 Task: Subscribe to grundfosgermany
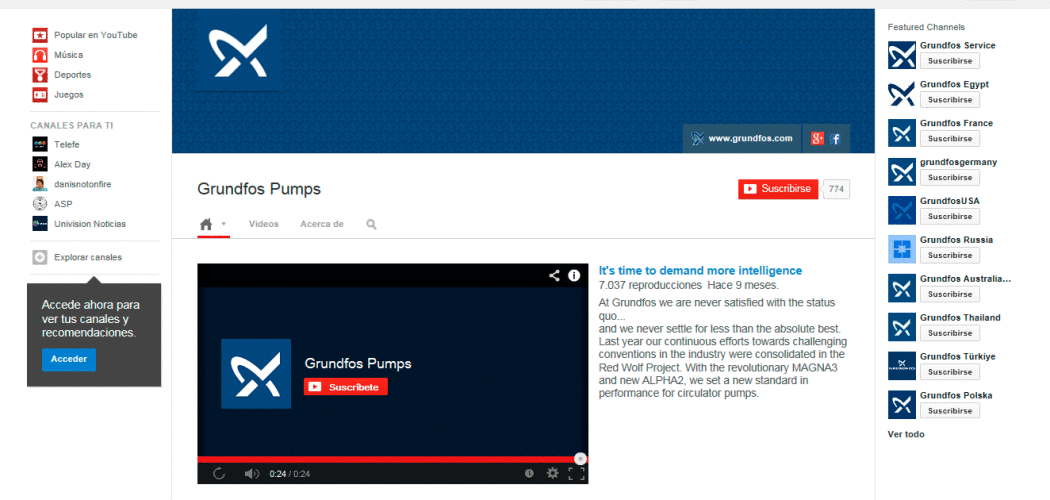coord(950,177)
